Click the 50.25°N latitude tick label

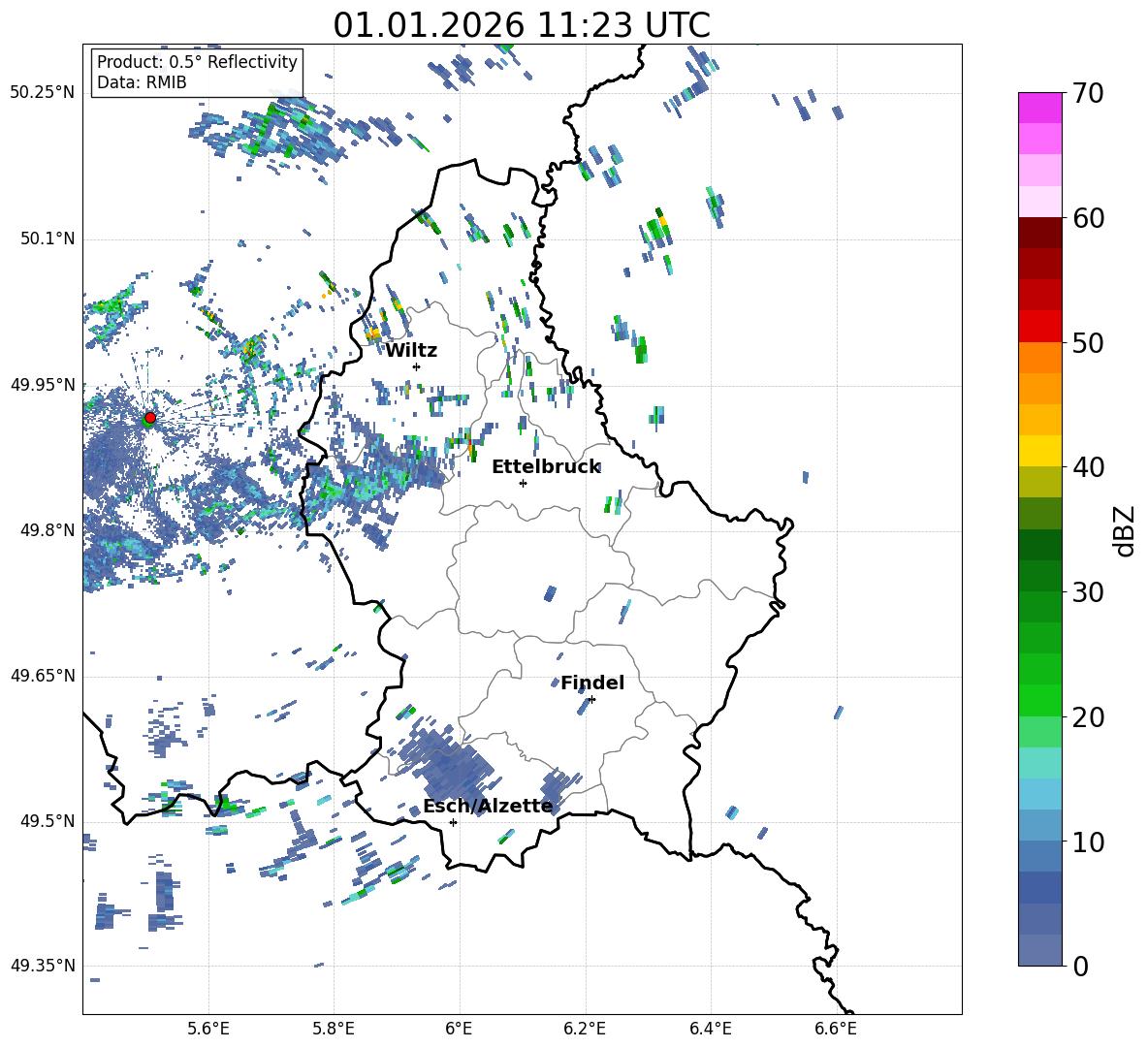42,93
